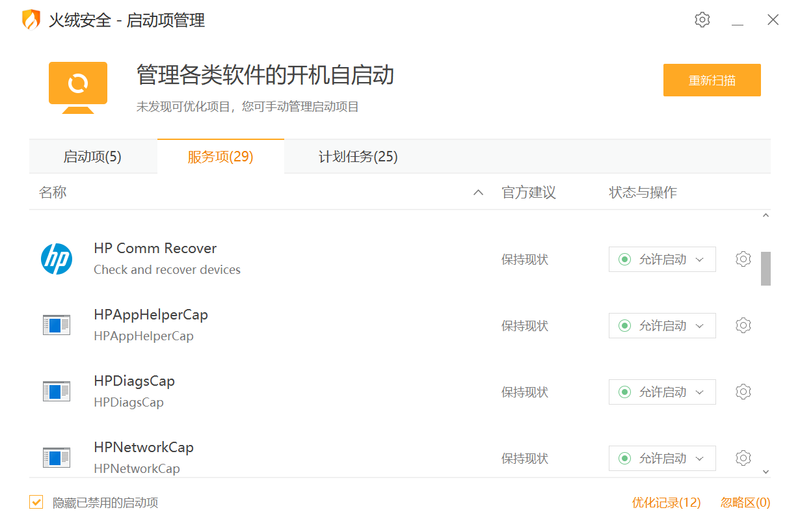Image resolution: width=800 pixels, height=527 pixels.
Task: Switch to the 计划任务(25) tab
Action: 358,156
